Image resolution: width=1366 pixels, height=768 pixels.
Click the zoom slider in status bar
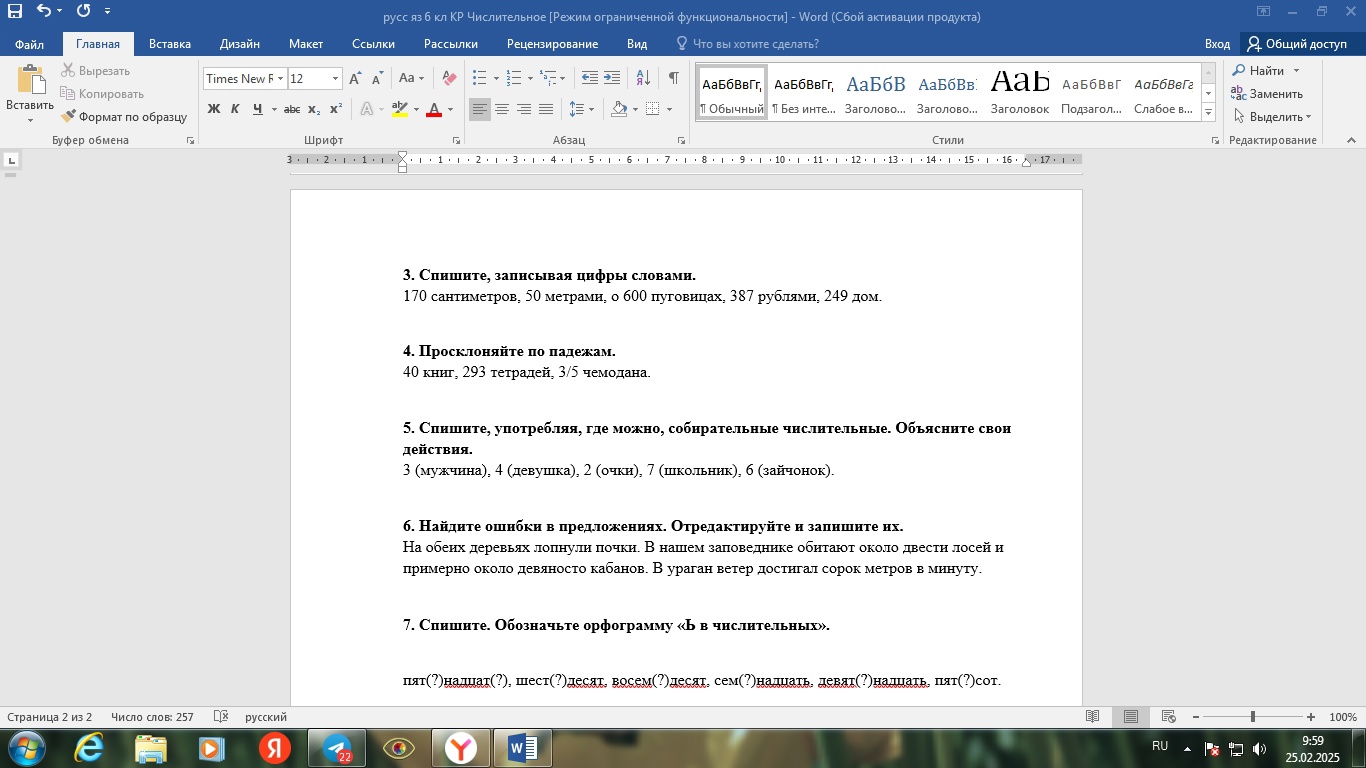pyautogui.click(x=1253, y=717)
